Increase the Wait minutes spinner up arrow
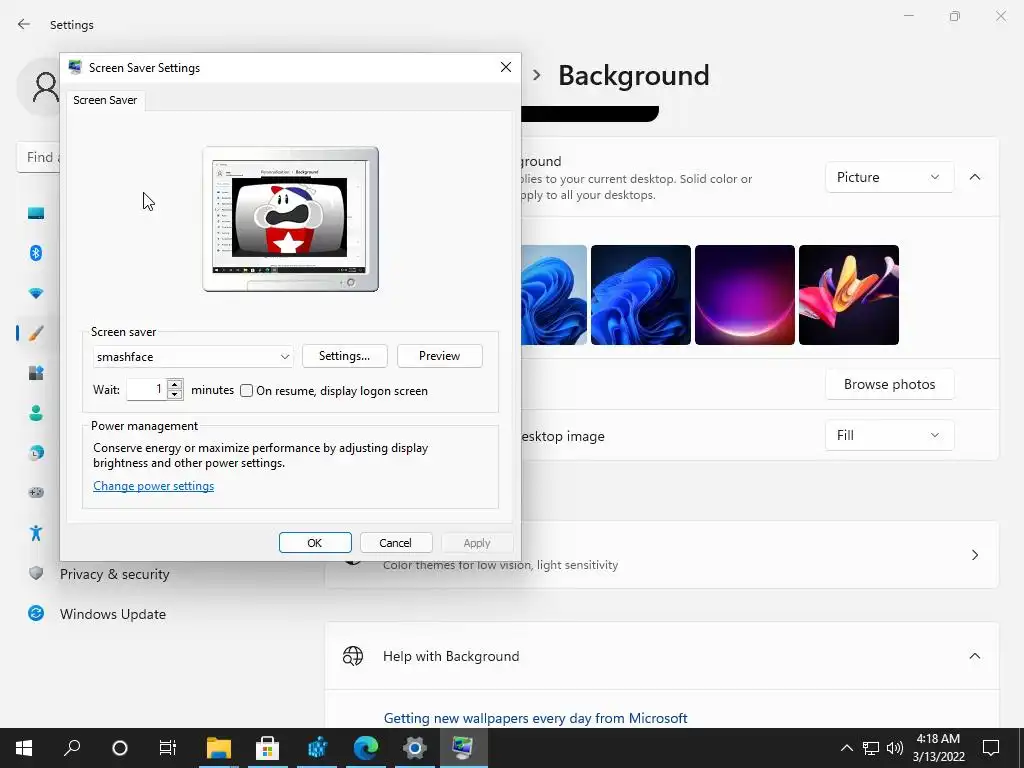The width and height of the screenshot is (1024, 768). click(x=174, y=384)
